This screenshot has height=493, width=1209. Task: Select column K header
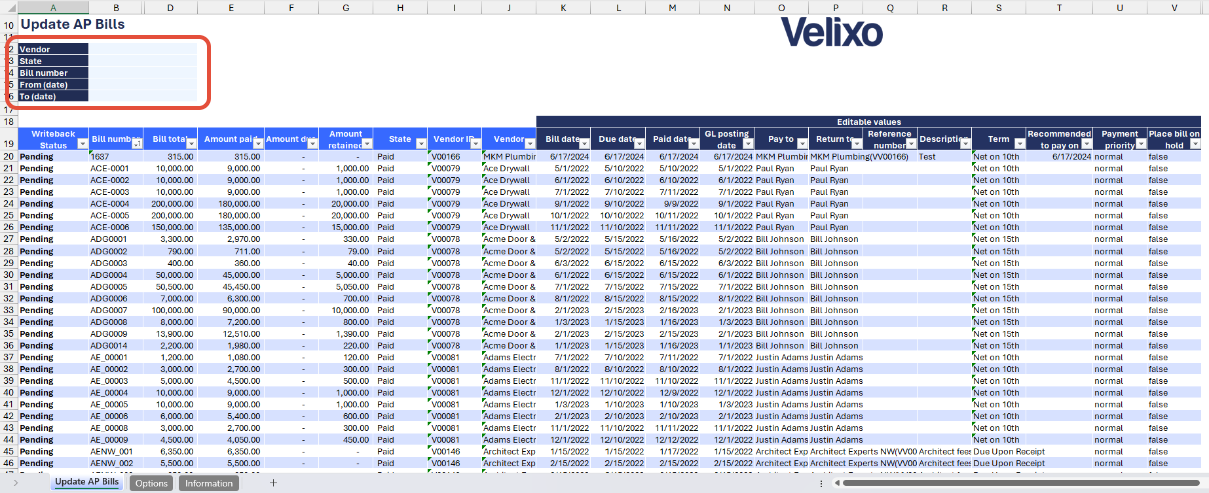[x=564, y=7]
